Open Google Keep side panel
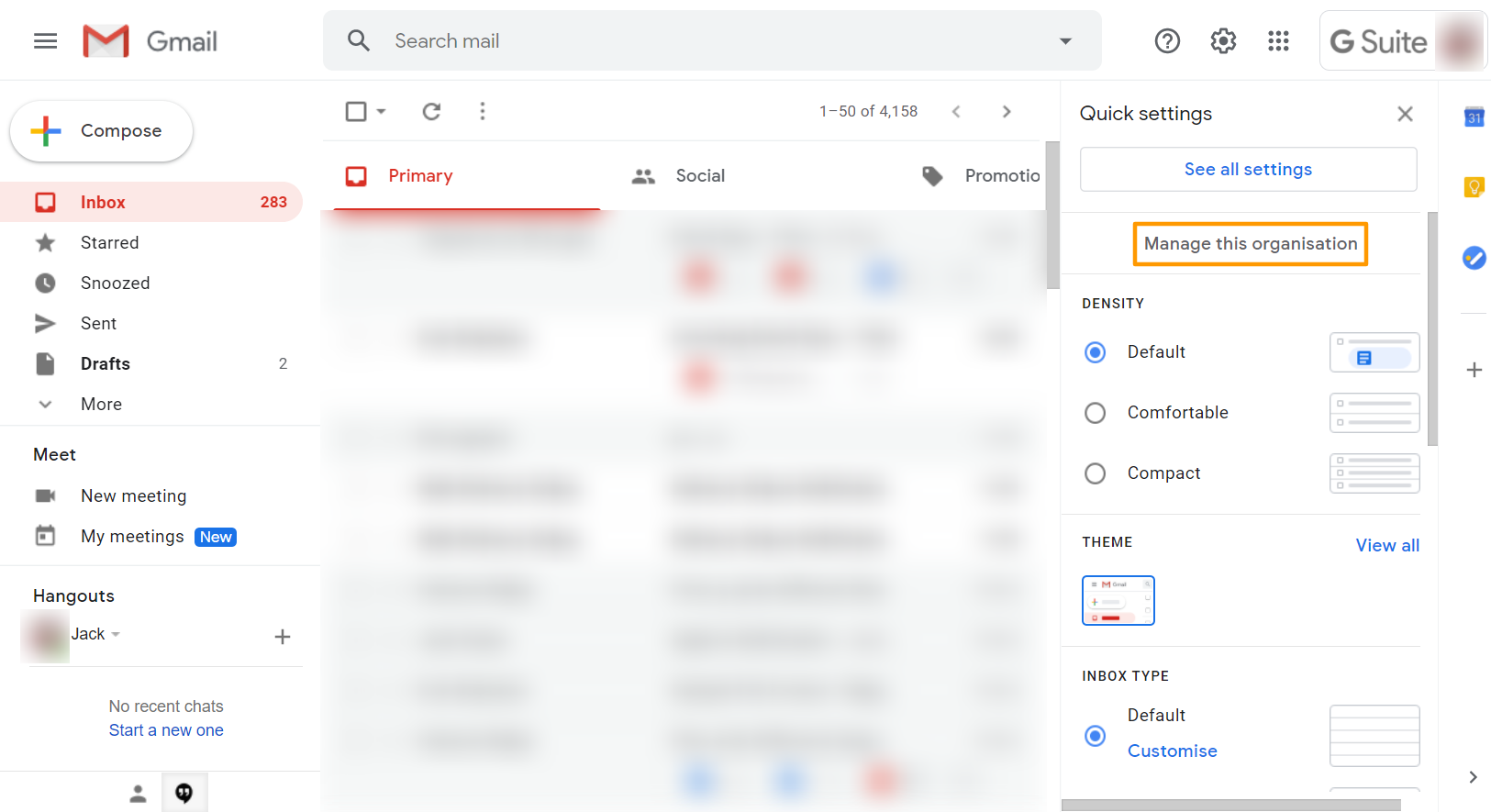Screen dimensions: 1491x812 click(x=1474, y=187)
